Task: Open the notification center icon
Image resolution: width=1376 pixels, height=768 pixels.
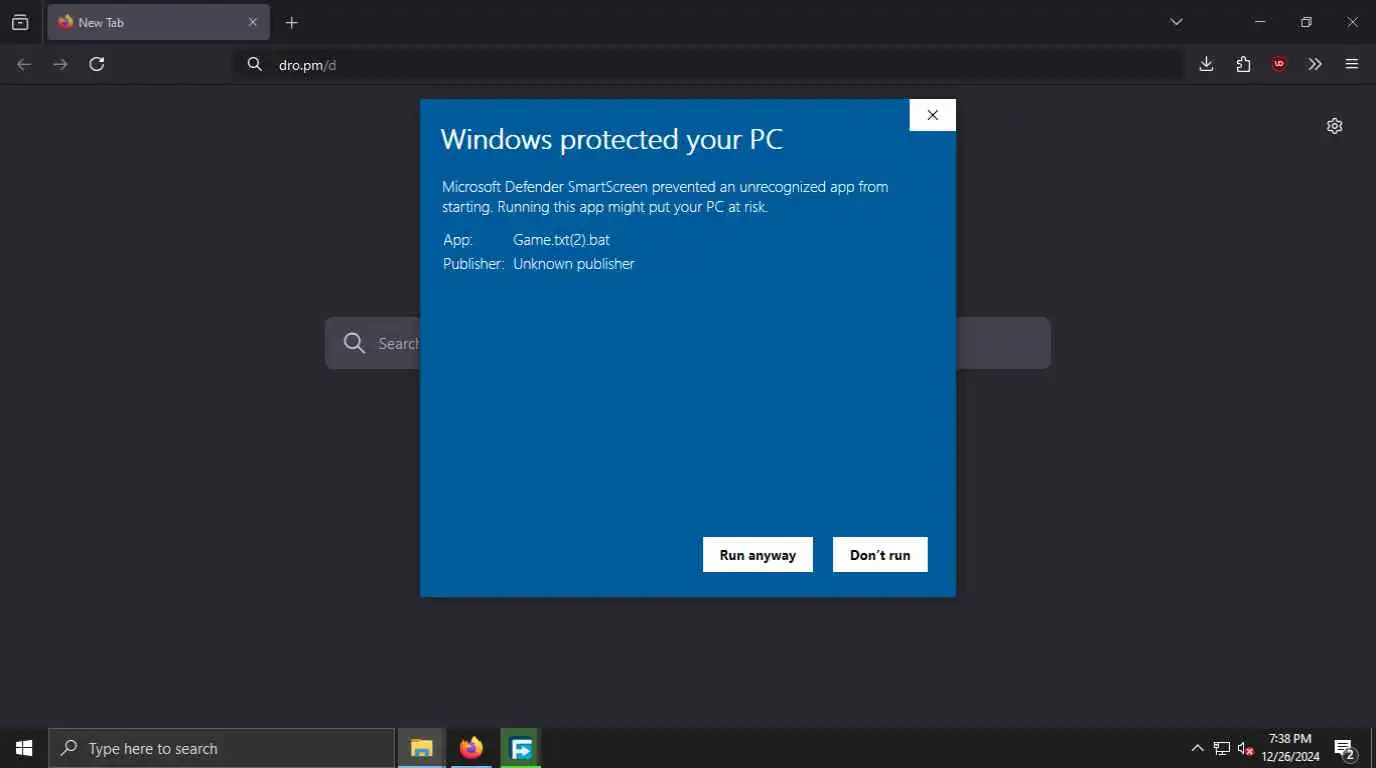Action: [x=1345, y=749]
